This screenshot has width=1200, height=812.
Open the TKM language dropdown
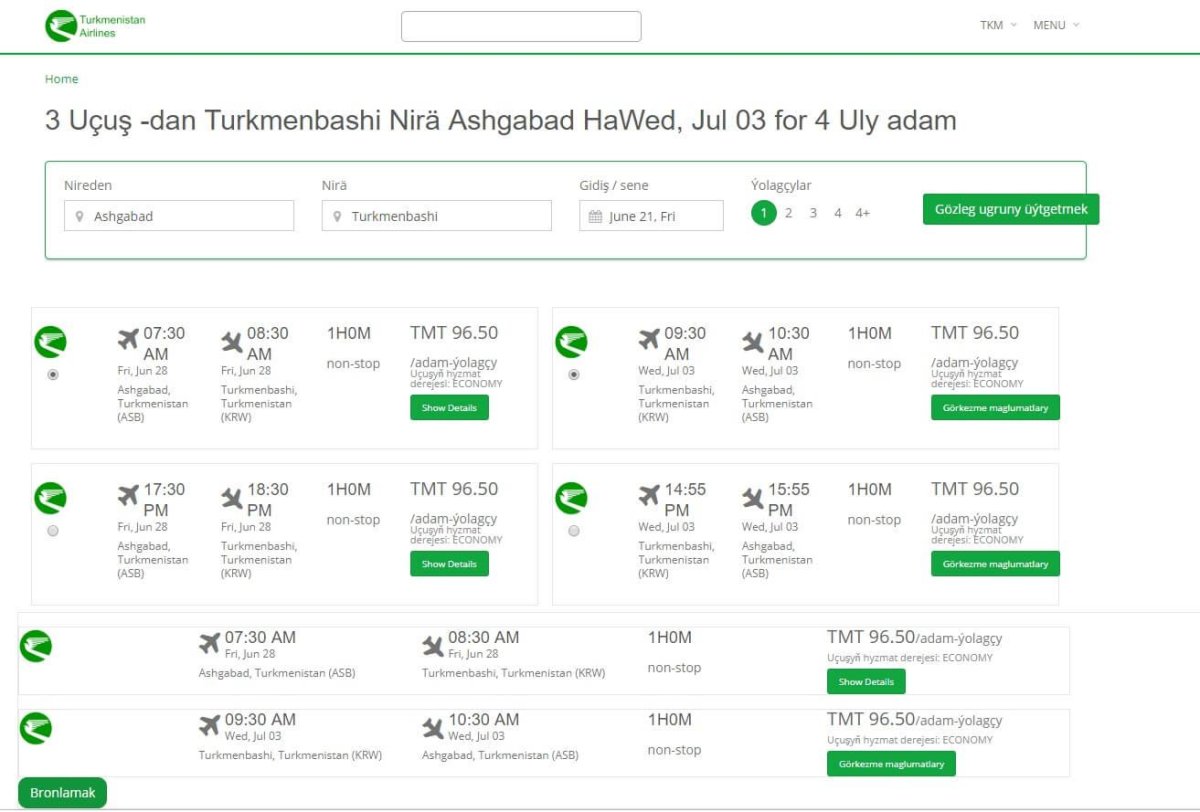[997, 25]
